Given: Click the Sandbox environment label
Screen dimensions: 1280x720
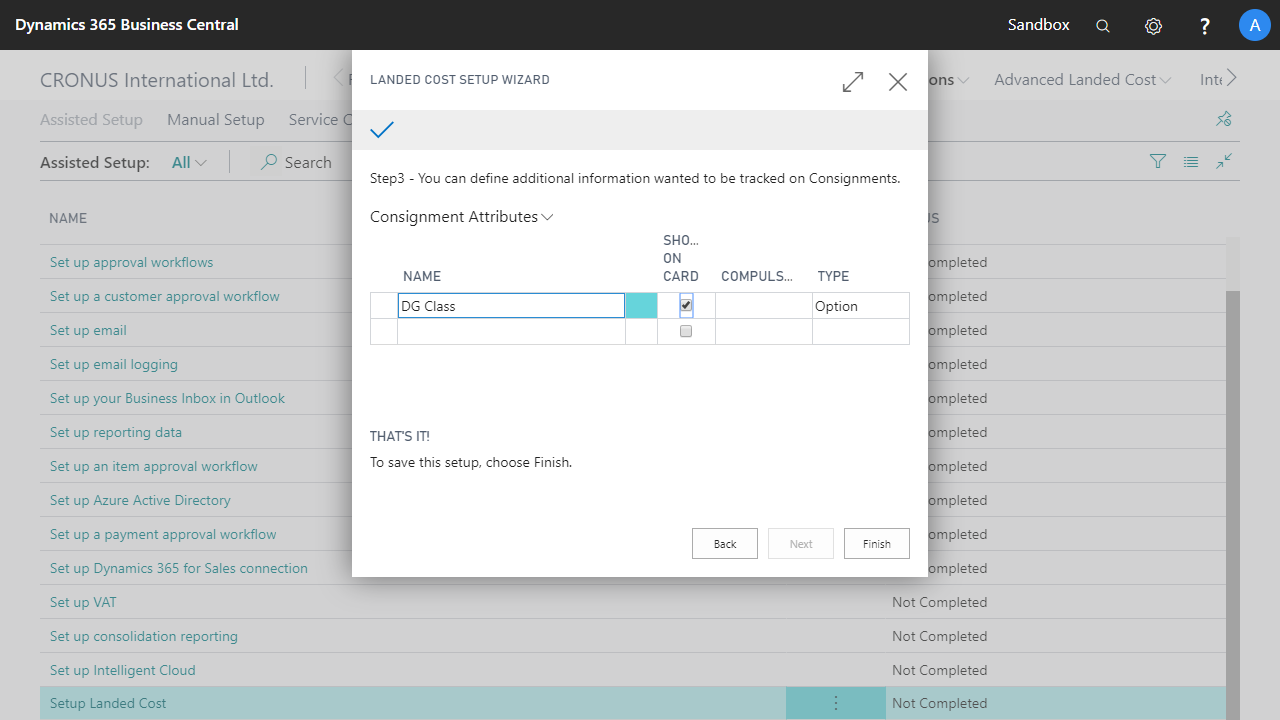Looking at the screenshot, I should point(1038,25).
